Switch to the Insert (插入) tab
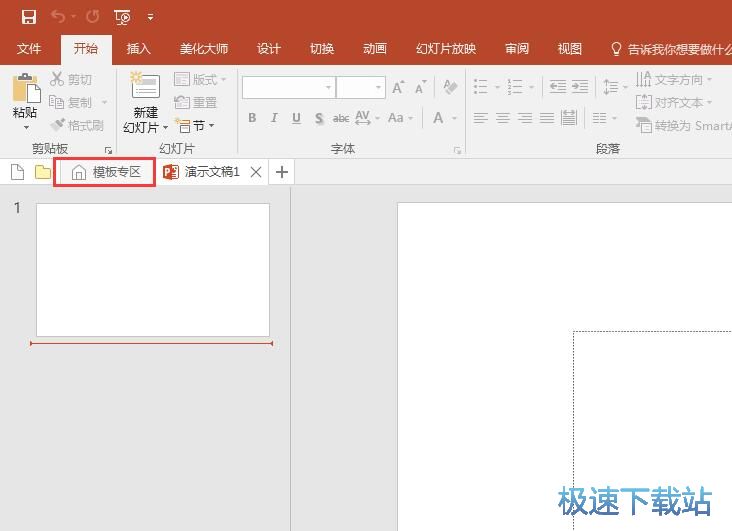This screenshot has width=732, height=531. tap(139, 49)
